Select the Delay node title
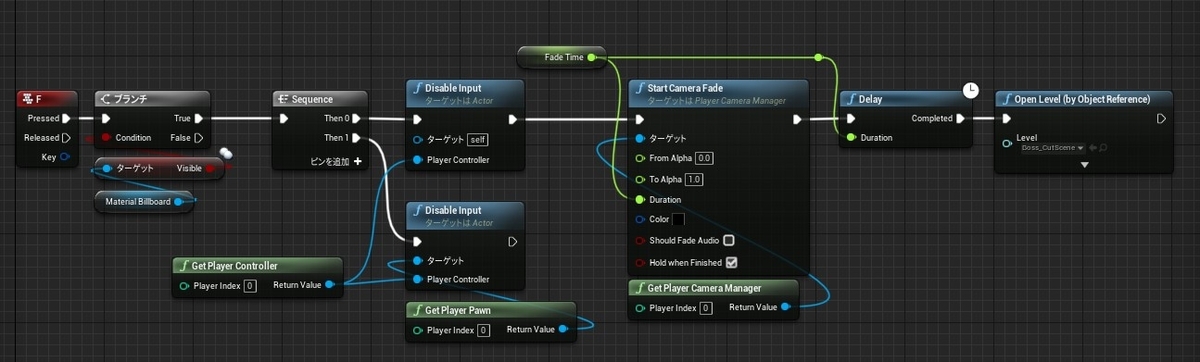The width and height of the screenshot is (1200, 362). pos(870,99)
